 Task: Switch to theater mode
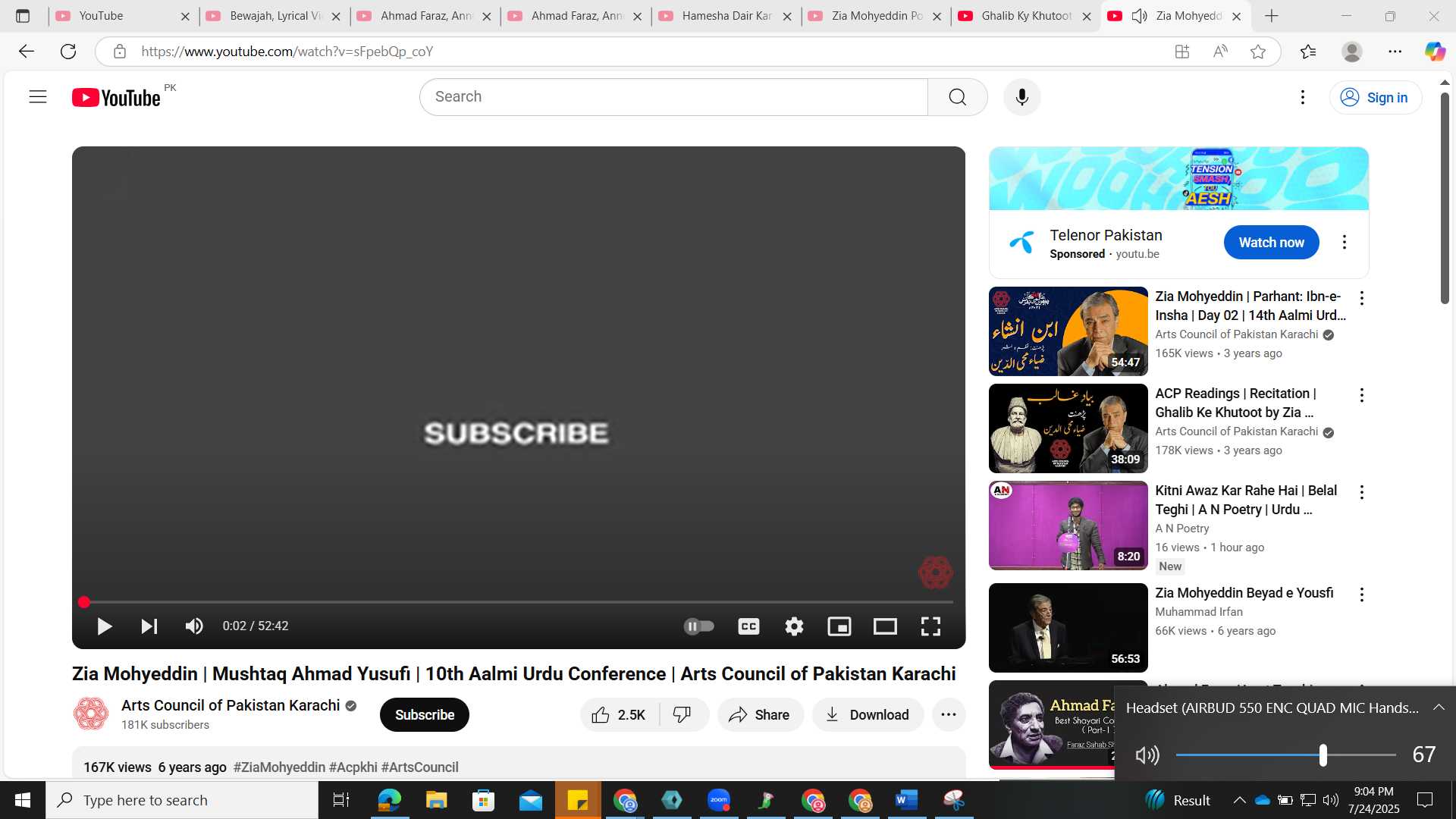885,626
